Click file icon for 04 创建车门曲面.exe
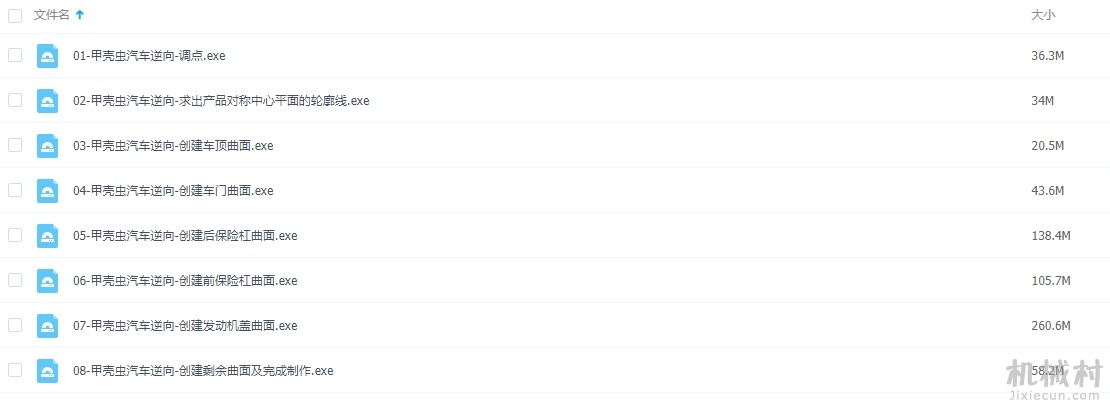Screen dimensions: 1110x406 coord(47,190)
